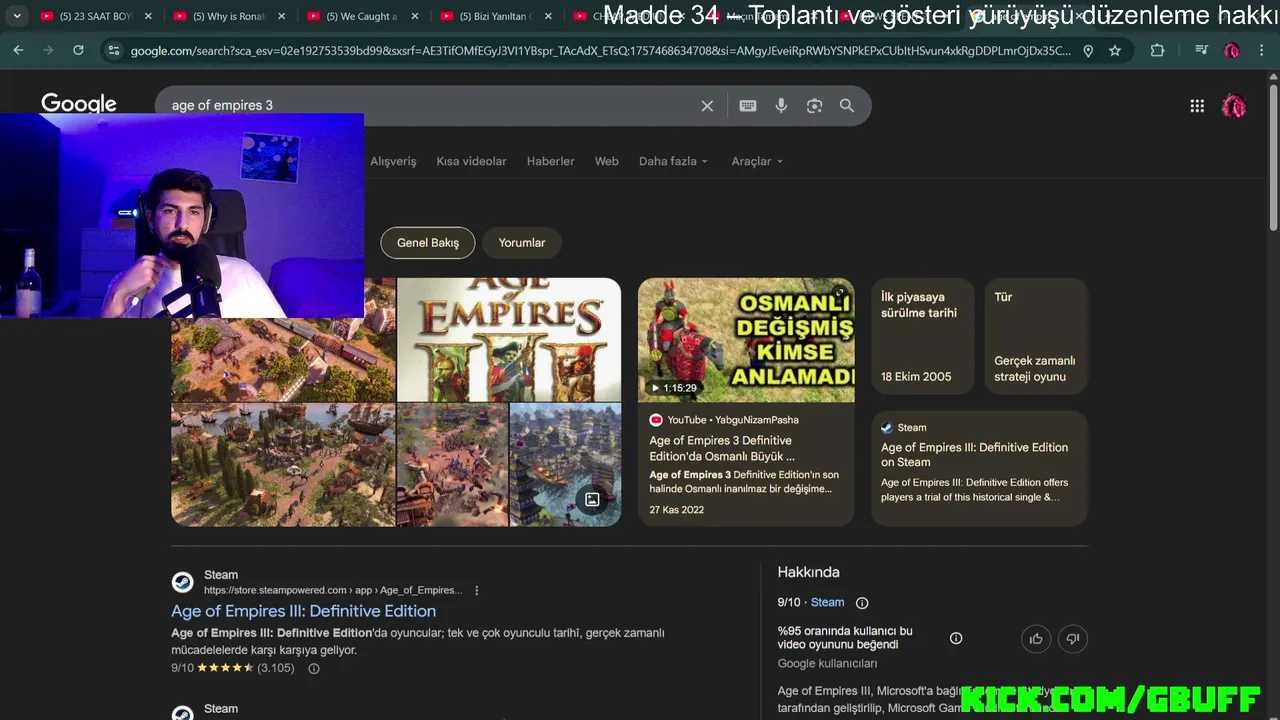1280x720 pixels.
Task: View site information in the address bar
Action: click(114, 50)
